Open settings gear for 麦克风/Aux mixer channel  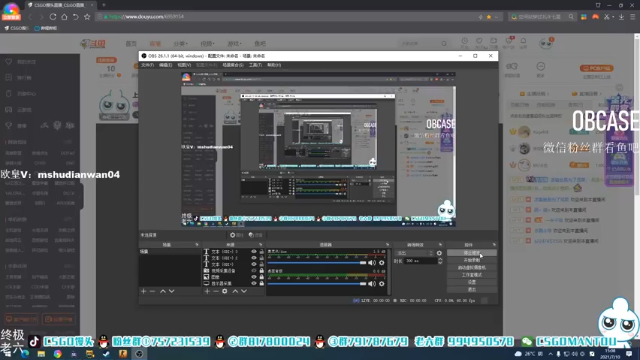pyautogui.click(x=382, y=263)
